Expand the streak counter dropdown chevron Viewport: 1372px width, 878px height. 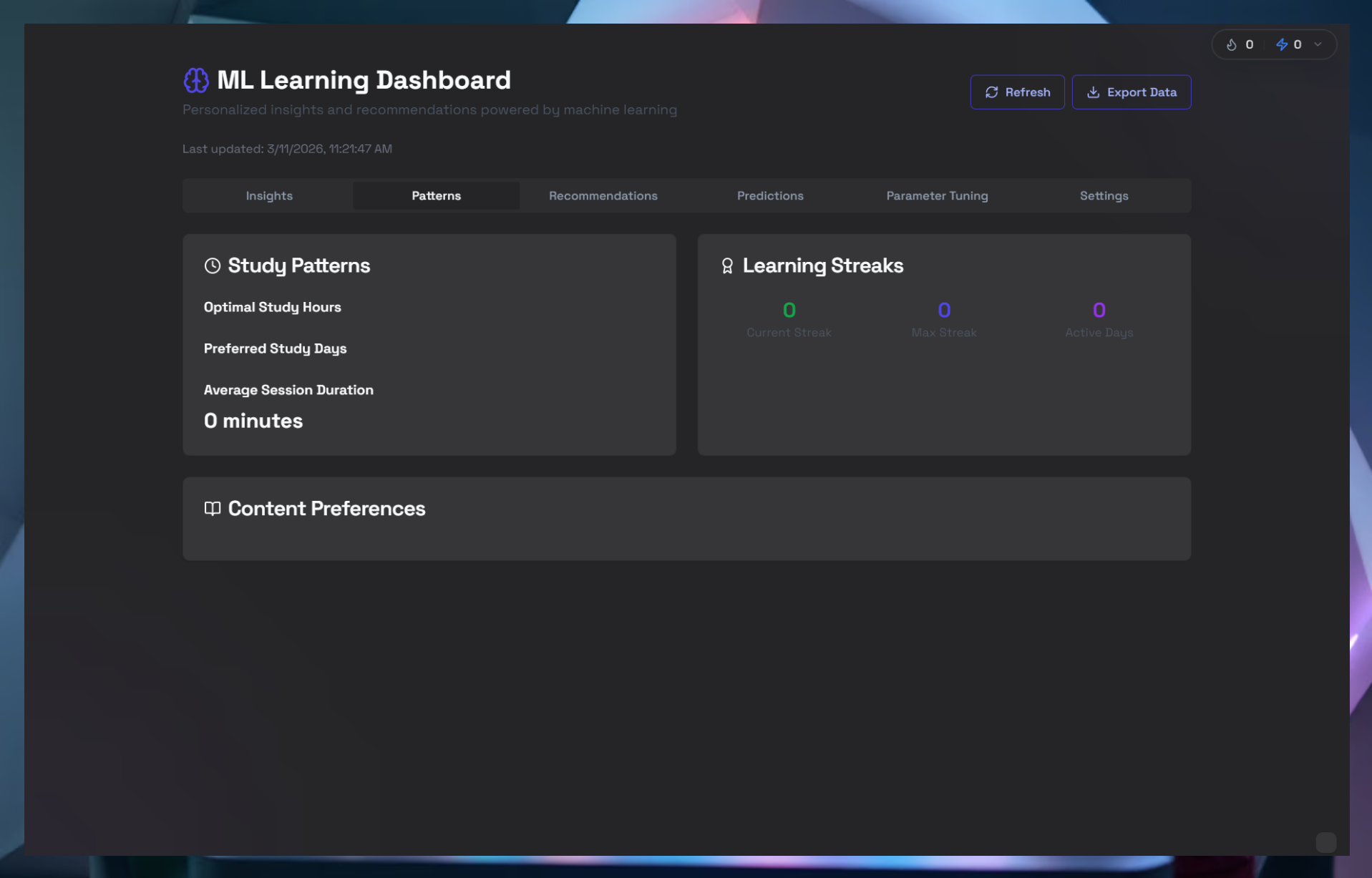pyautogui.click(x=1318, y=44)
